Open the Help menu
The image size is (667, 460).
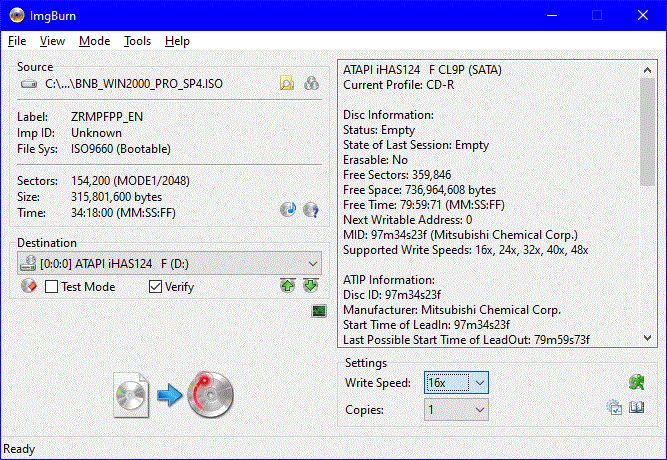tap(177, 41)
